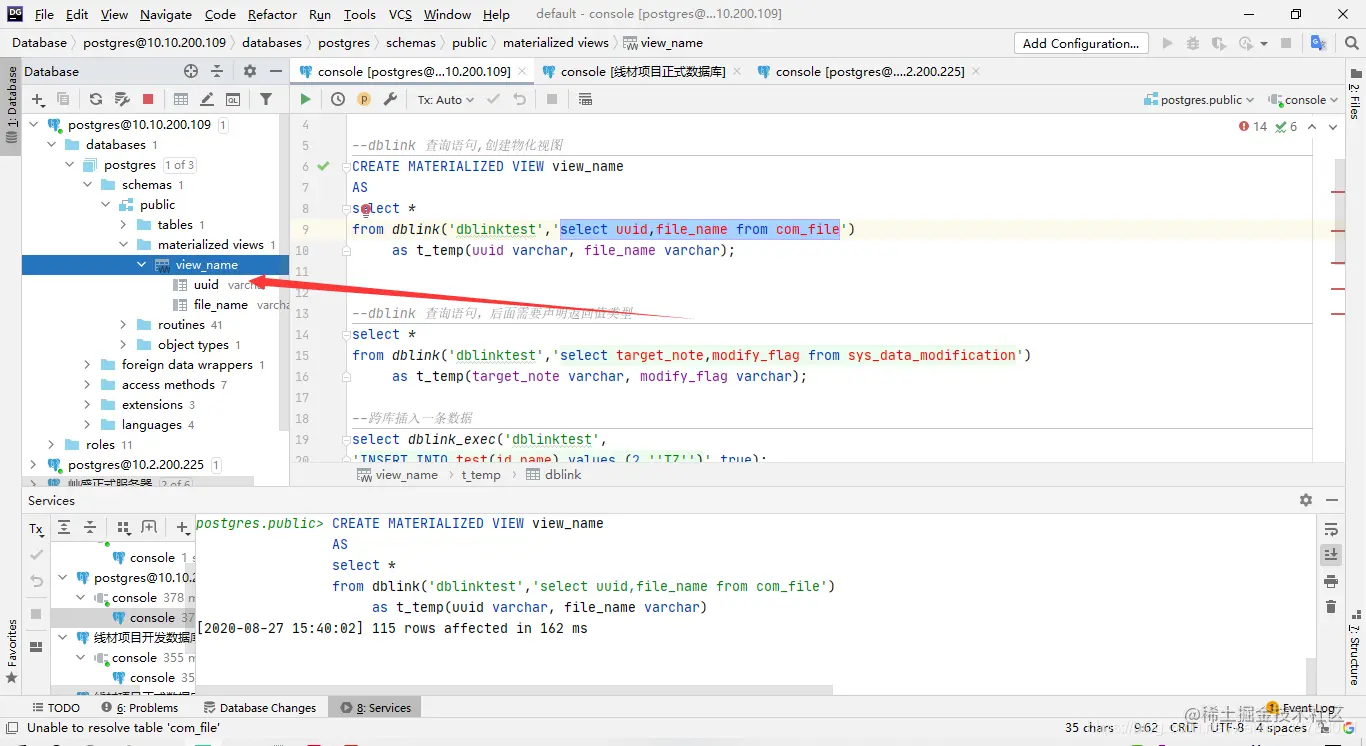Open Group By icon in Services toolbar
The height and width of the screenshot is (746, 1366).
[x=124, y=528]
